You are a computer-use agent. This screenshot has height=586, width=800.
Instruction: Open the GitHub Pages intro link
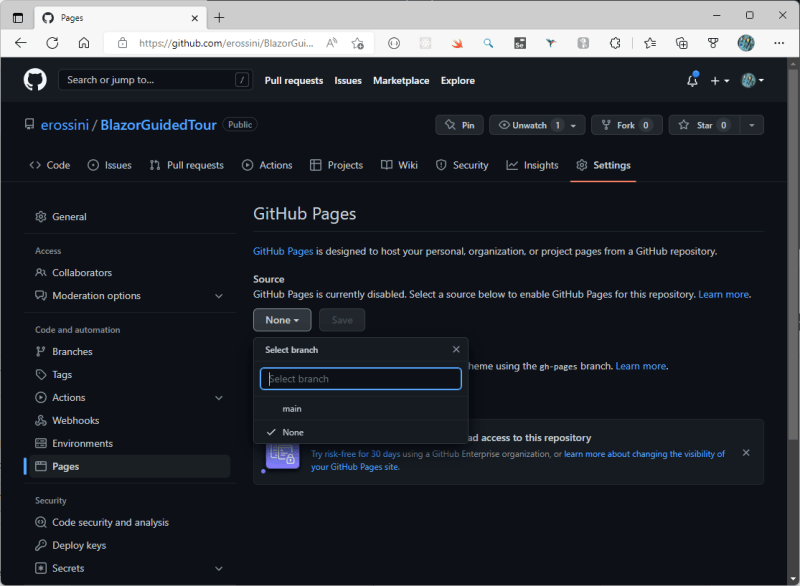click(x=283, y=251)
